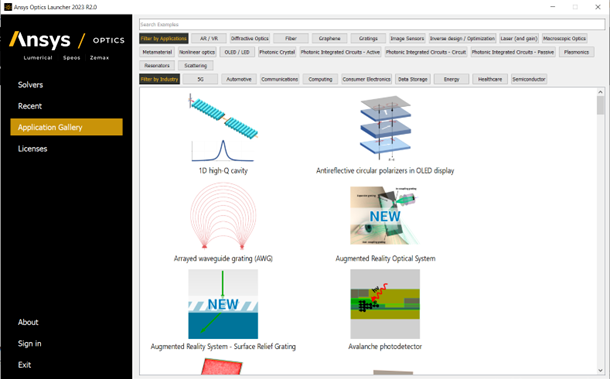The width and height of the screenshot is (610, 379).
Task: Click the gallery scrollbar down arrow
Action: (600, 370)
